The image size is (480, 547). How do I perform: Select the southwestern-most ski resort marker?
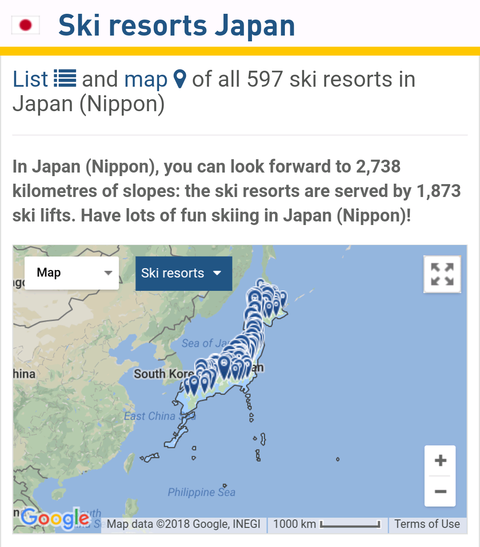(187, 387)
